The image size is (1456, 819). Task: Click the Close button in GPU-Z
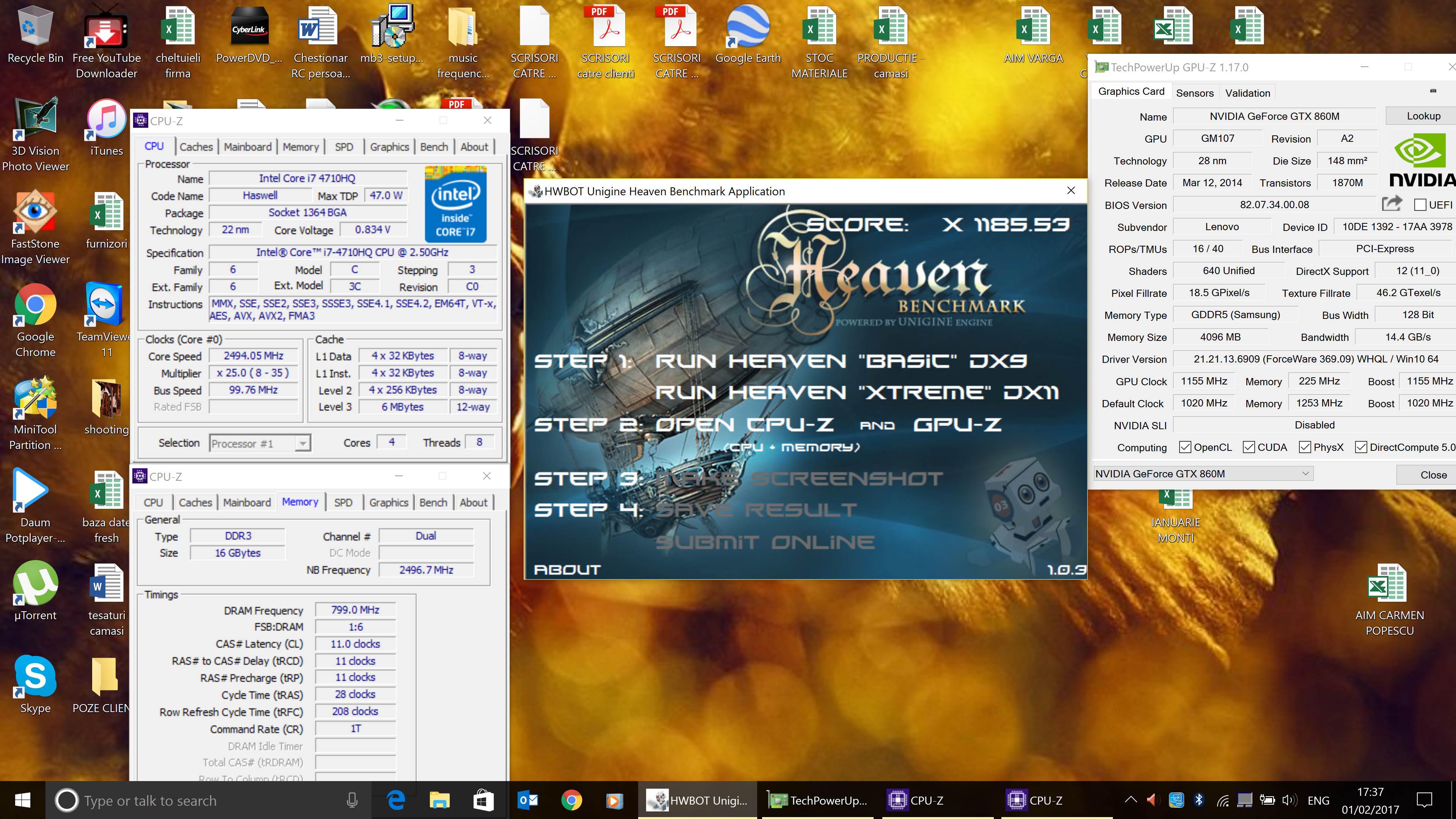[1426, 475]
